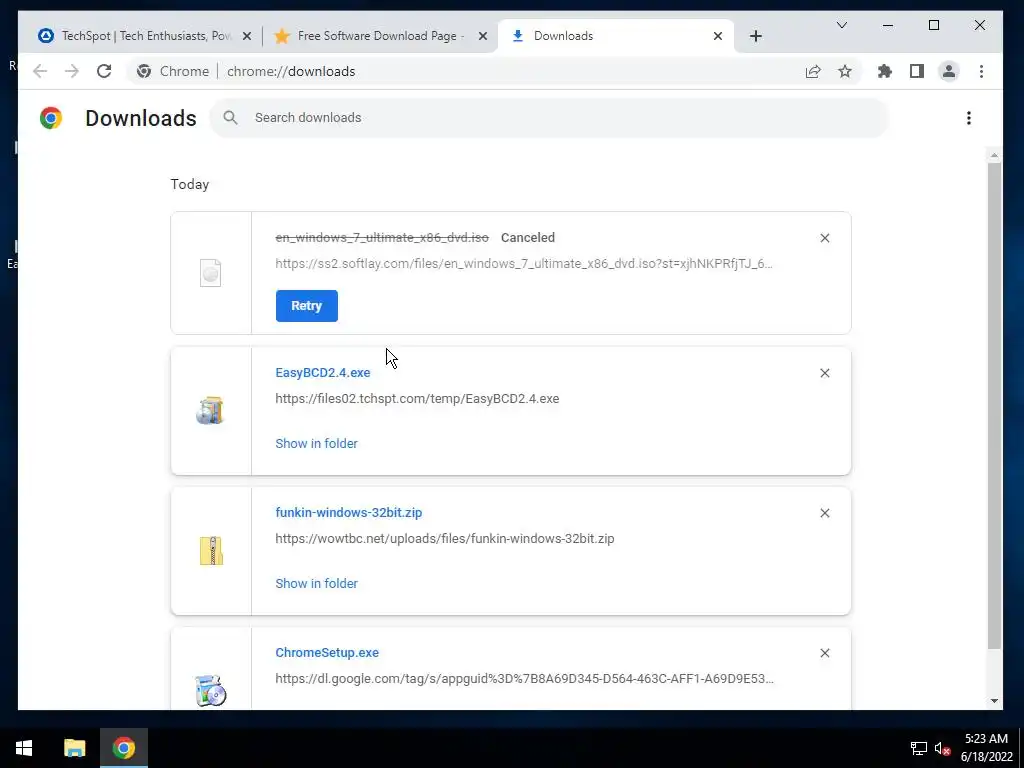
Task: Bookmark this tab with star icon
Action: click(x=845, y=71)
